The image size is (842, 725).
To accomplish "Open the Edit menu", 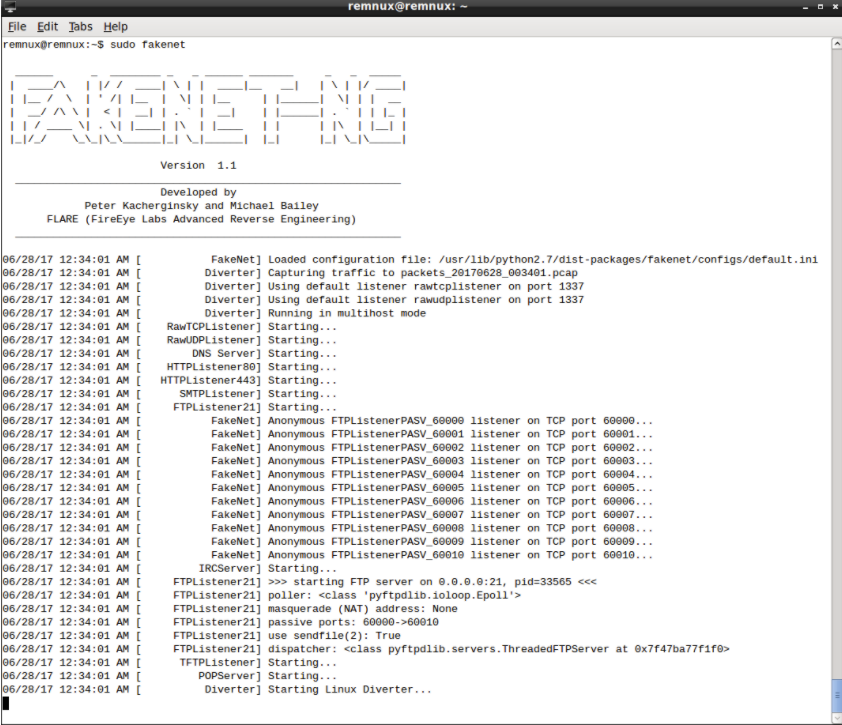I will [47, 27].
